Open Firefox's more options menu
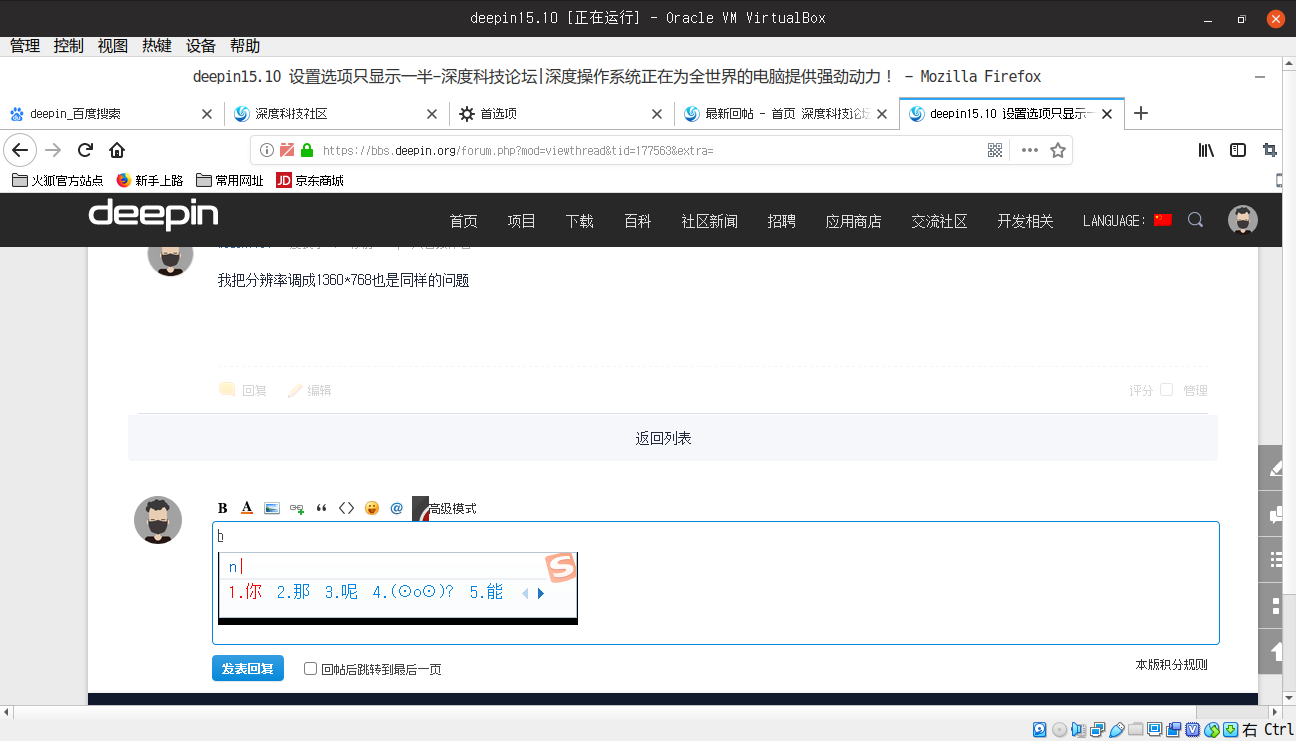Screen dimensions: 1296x741 pos(1029,150)
